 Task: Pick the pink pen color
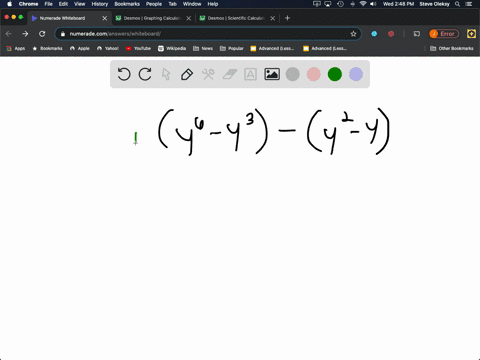click(314, 74)
